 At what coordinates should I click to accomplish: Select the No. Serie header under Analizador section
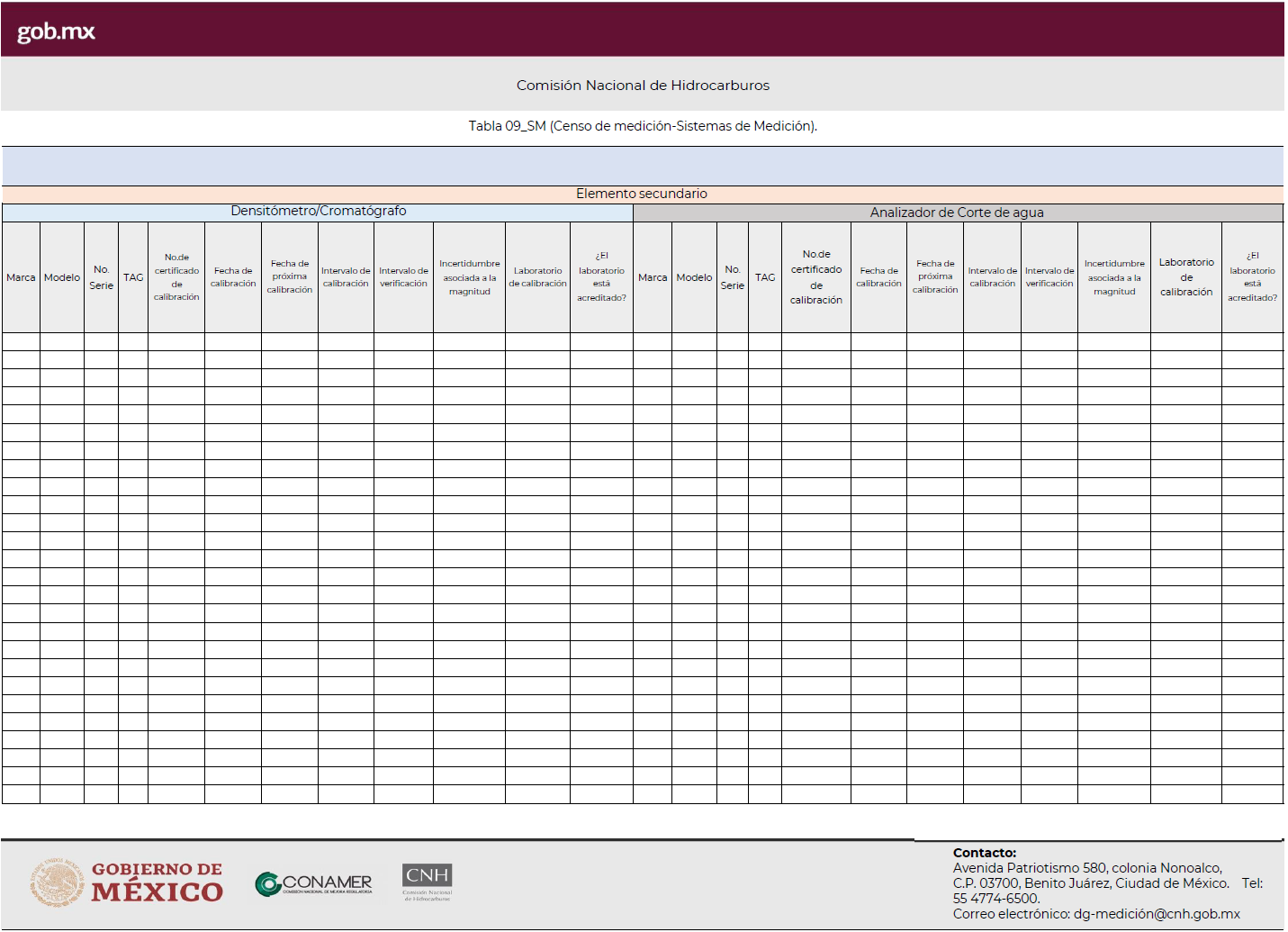733,277
